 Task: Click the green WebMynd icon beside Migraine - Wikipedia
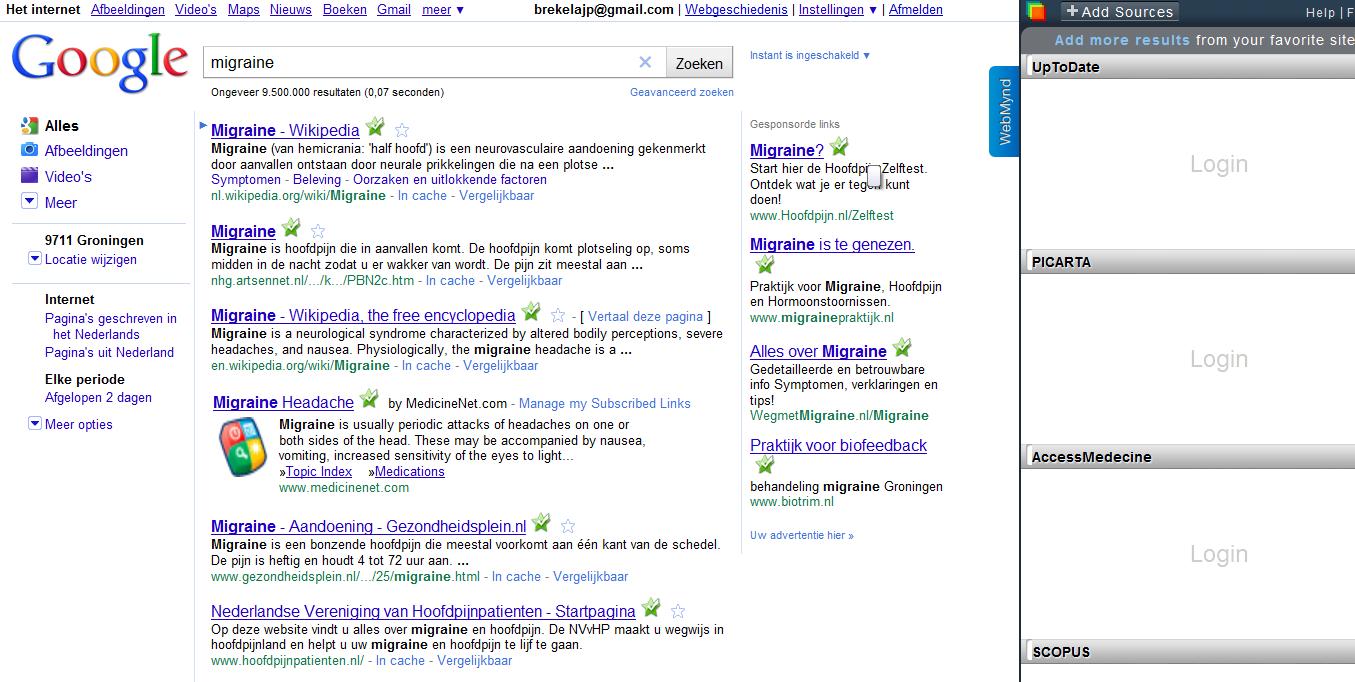click(x=375, y=127)
